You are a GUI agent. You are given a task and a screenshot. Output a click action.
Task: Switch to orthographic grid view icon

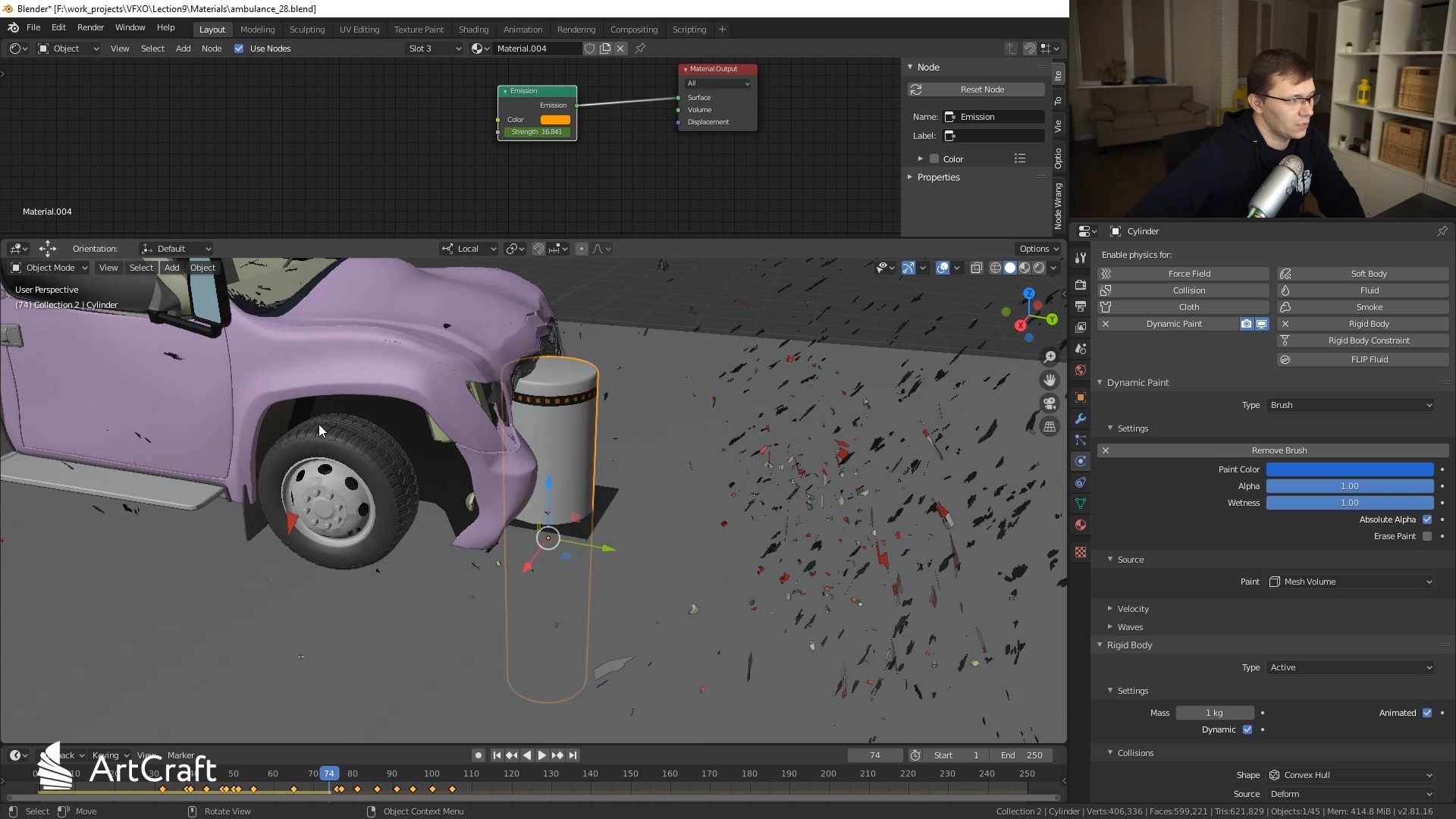tap(1050, 427)
